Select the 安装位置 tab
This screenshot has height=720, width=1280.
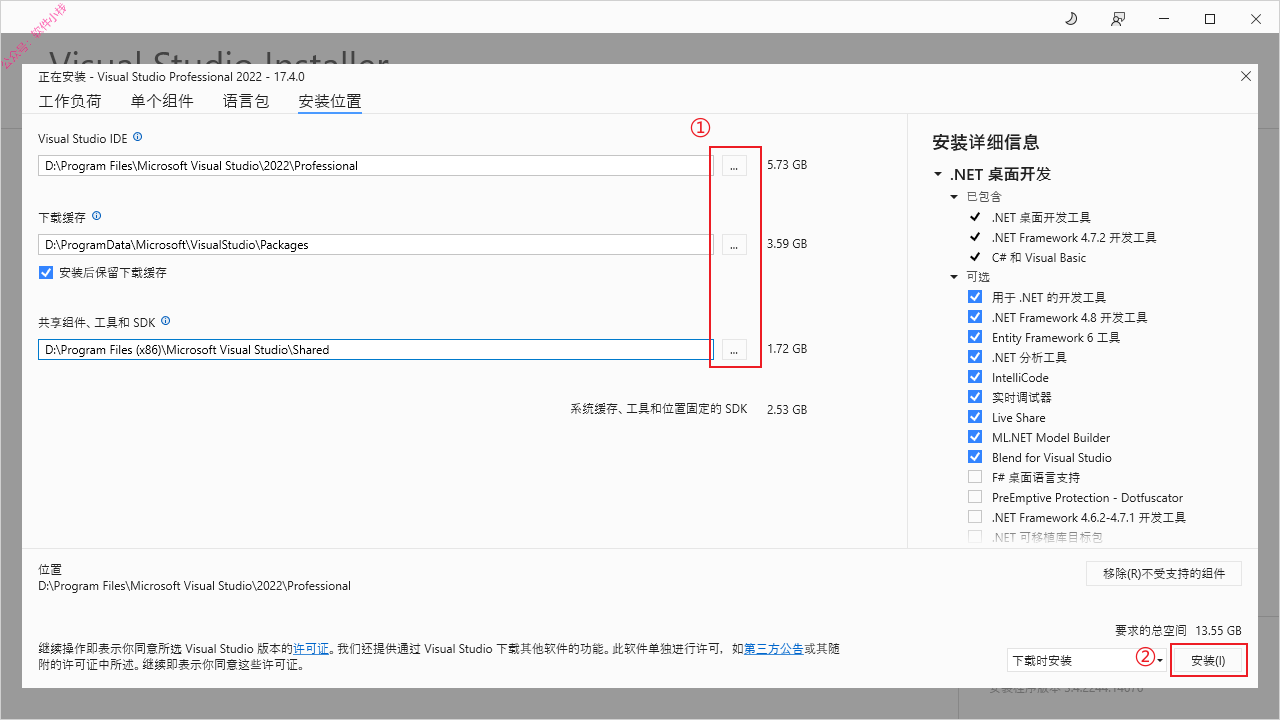coord(330,101)
